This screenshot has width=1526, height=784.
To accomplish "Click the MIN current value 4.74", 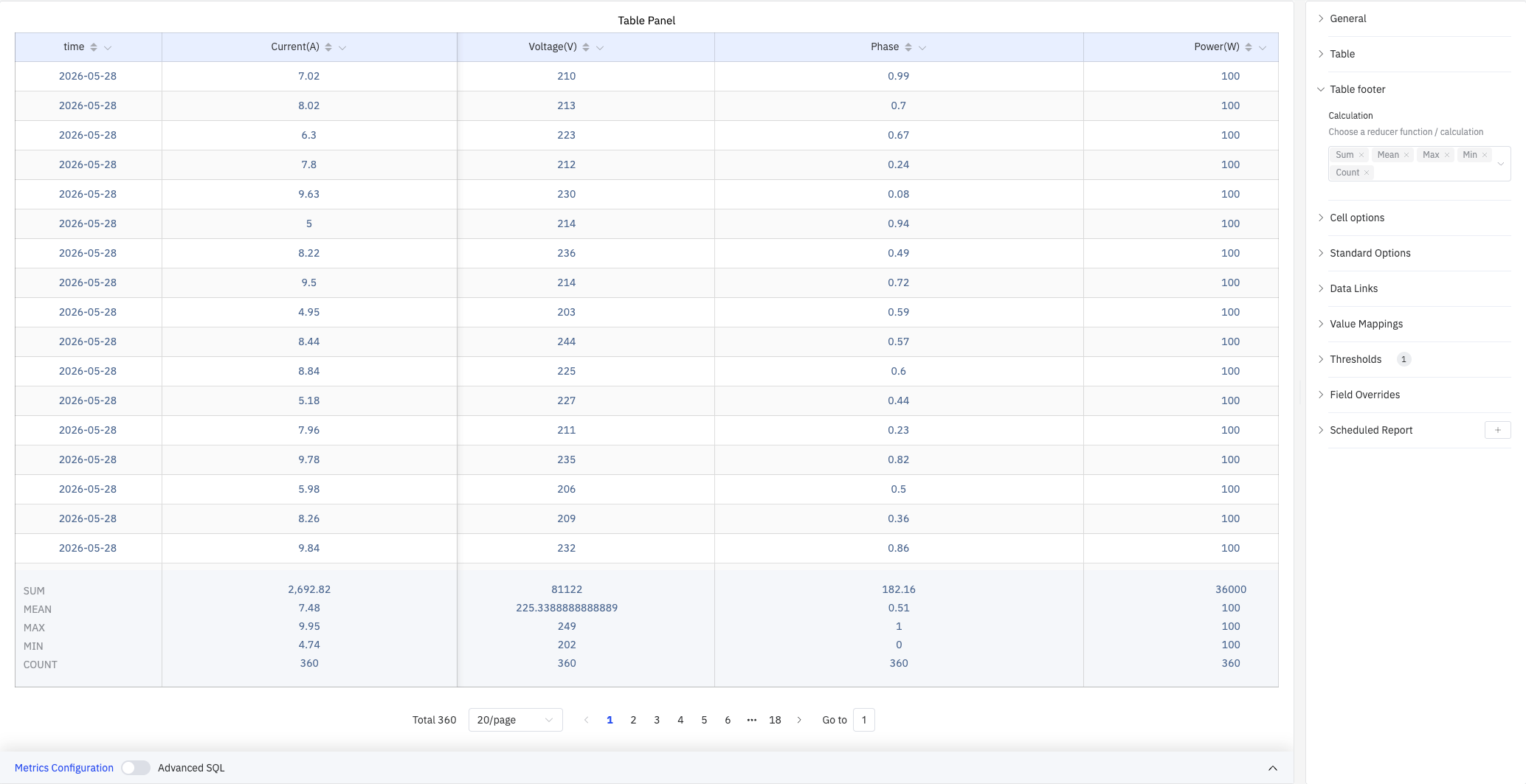I will pyautogui.click(x=309, y=645).
